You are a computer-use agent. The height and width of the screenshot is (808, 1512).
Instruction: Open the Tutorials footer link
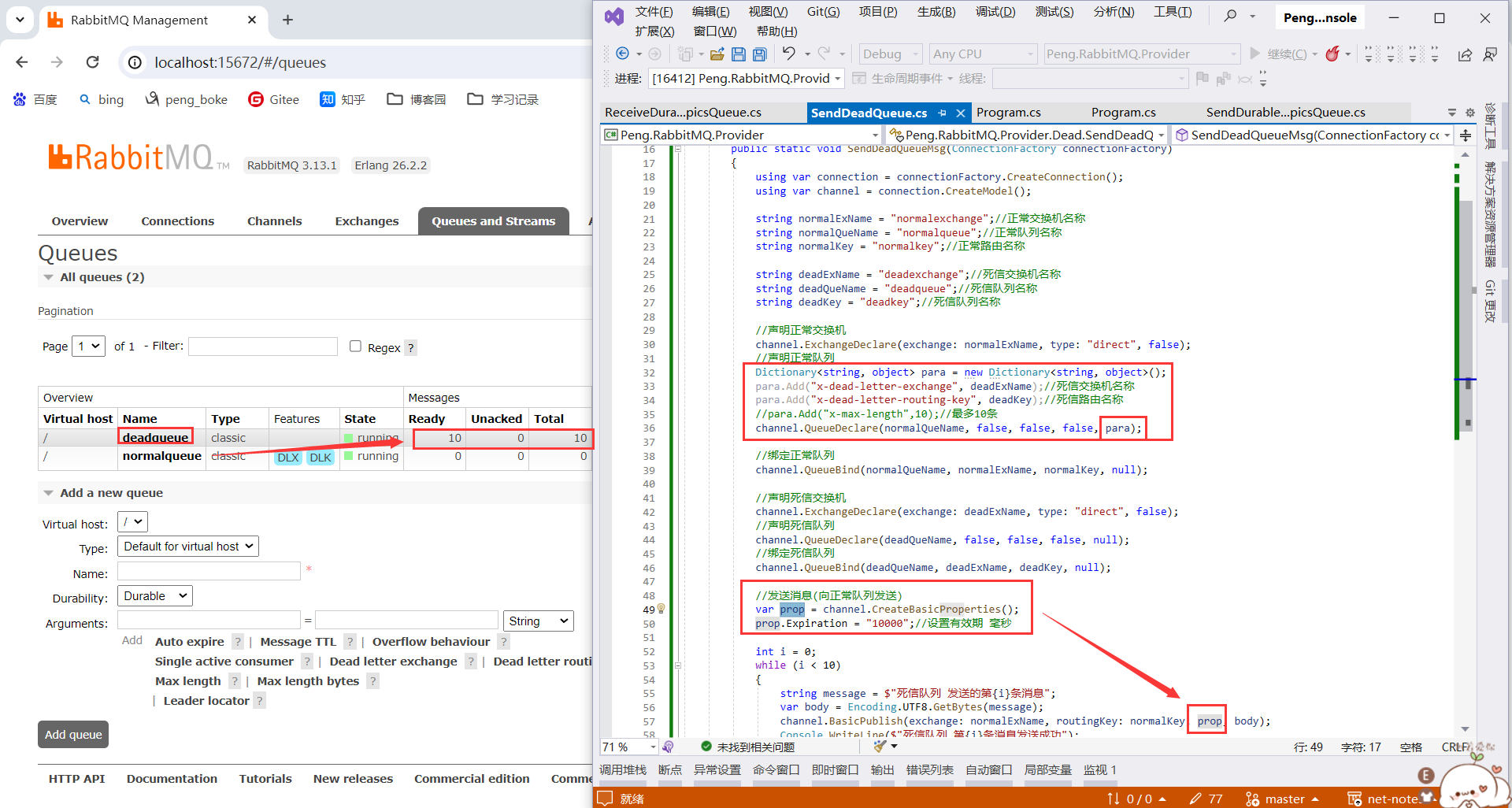click(265, 779)
